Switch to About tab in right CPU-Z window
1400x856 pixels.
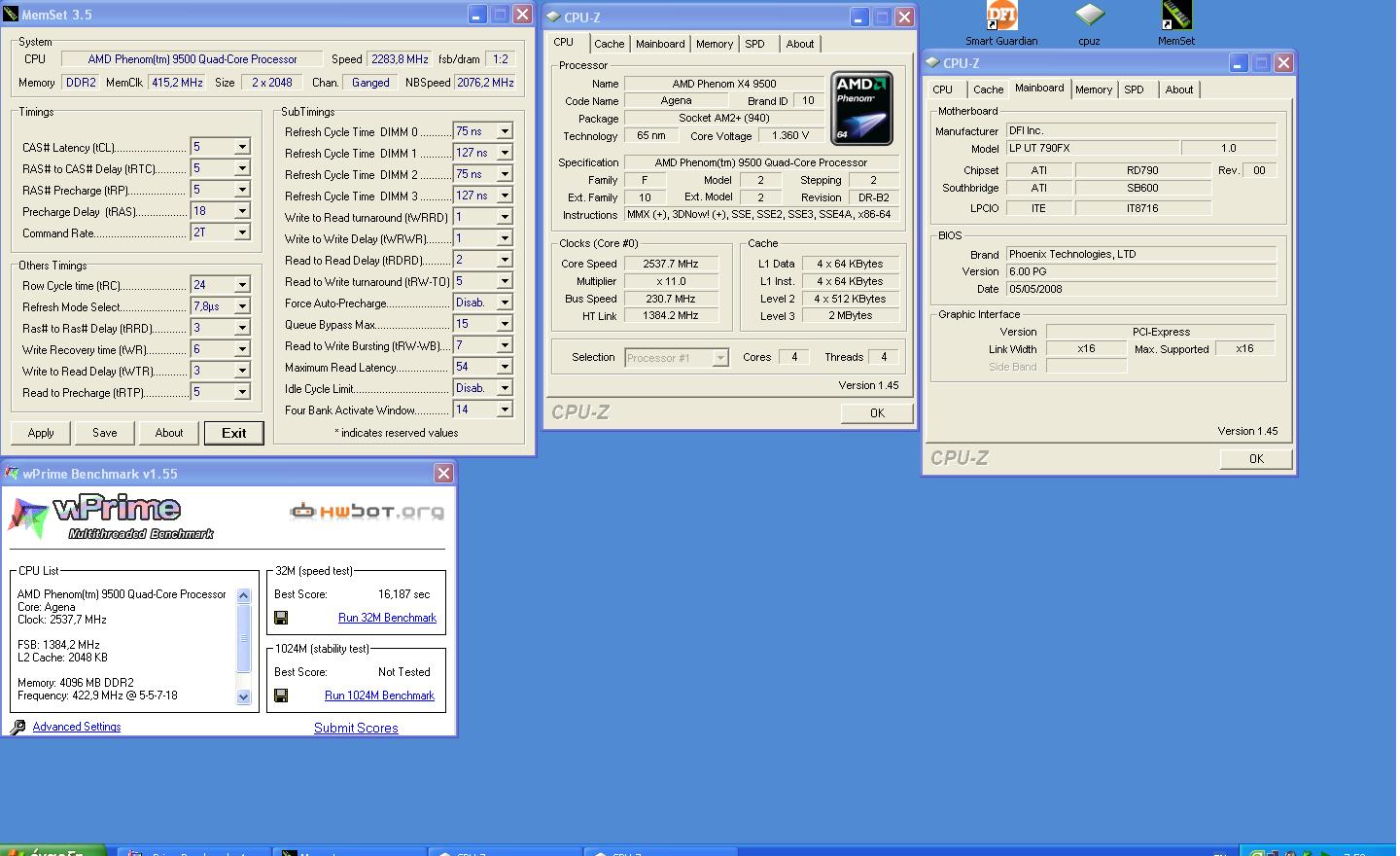point(1179,89)
